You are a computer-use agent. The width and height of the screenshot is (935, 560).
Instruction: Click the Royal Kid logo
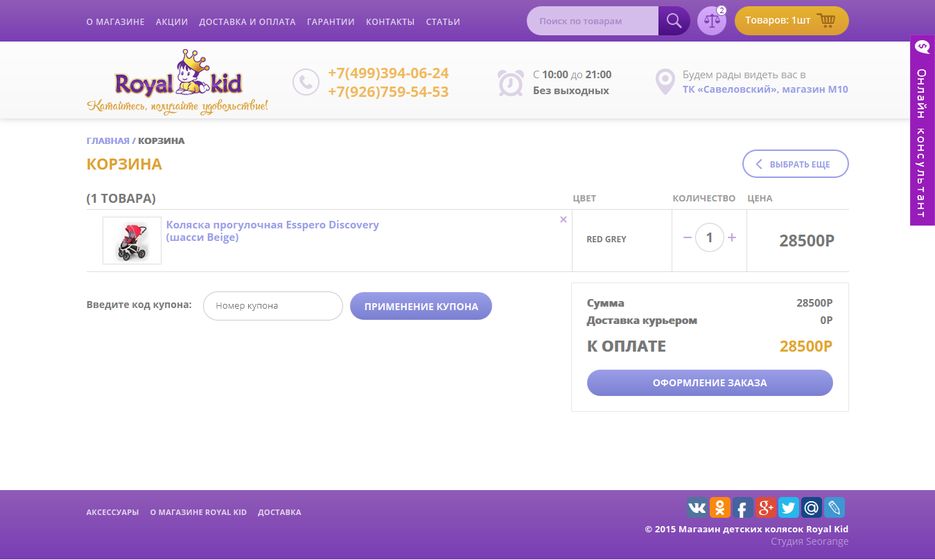click(x=178, y=82)
